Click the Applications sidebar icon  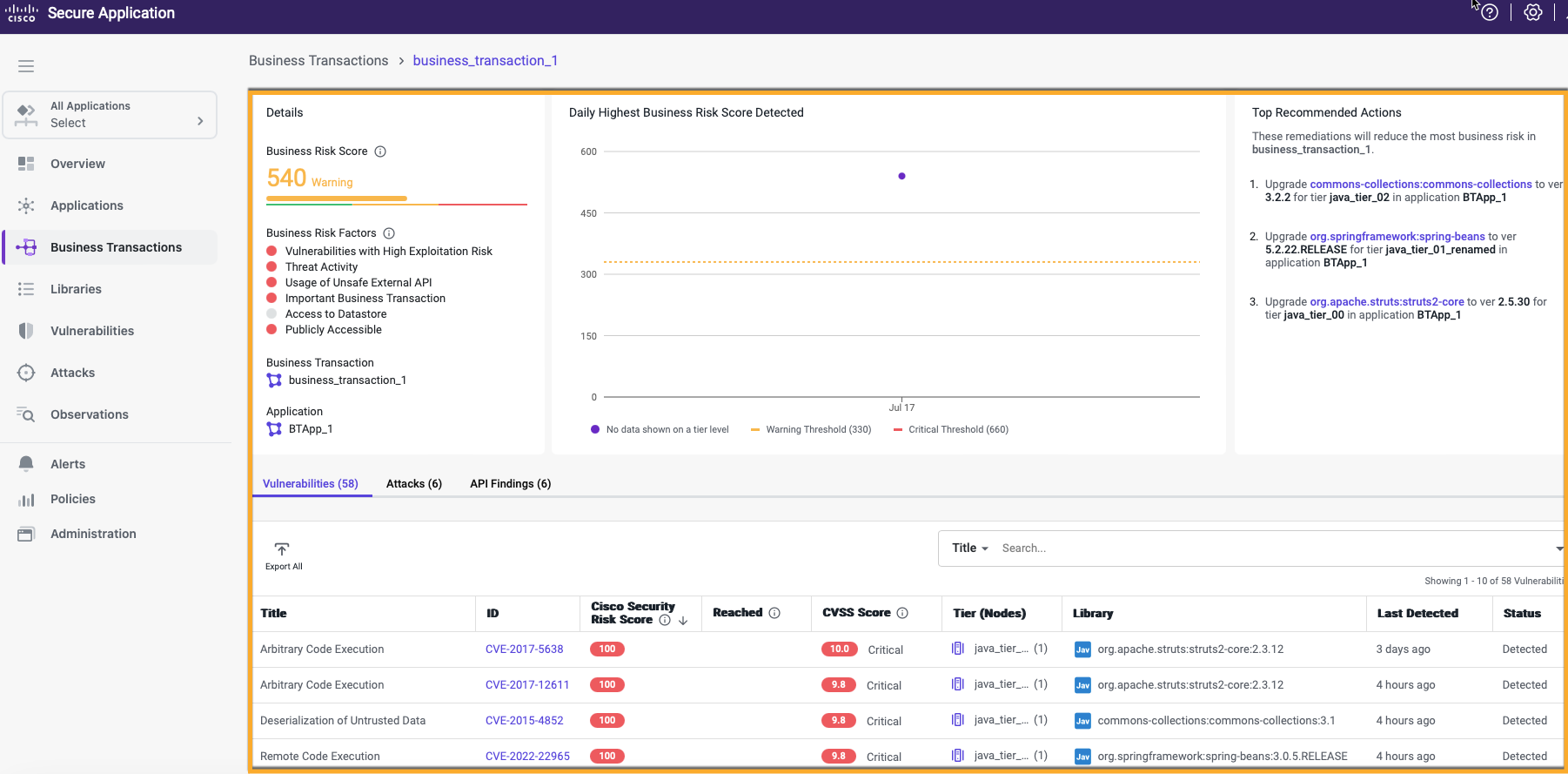[x=26, y=205]
